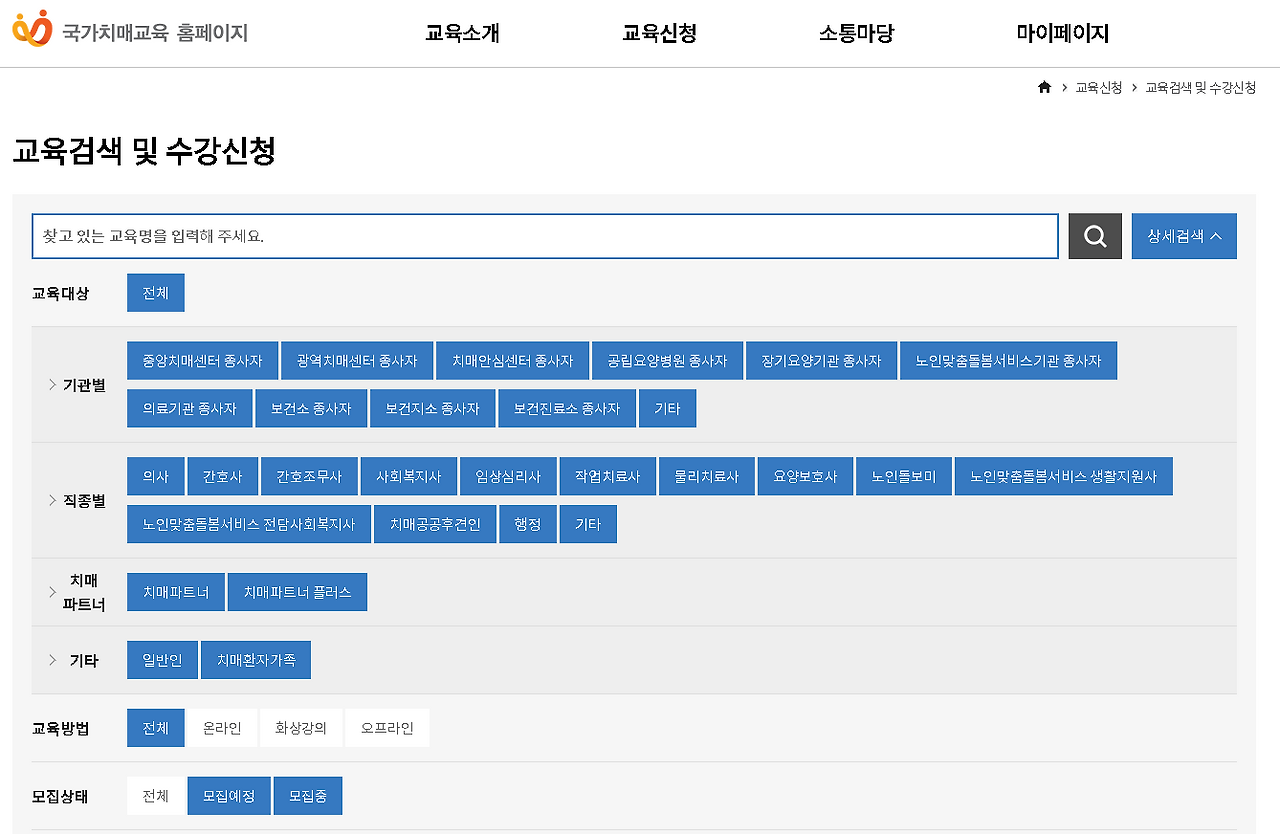
Task: Click the search magnifier icon
Action: pos(1094,236)
